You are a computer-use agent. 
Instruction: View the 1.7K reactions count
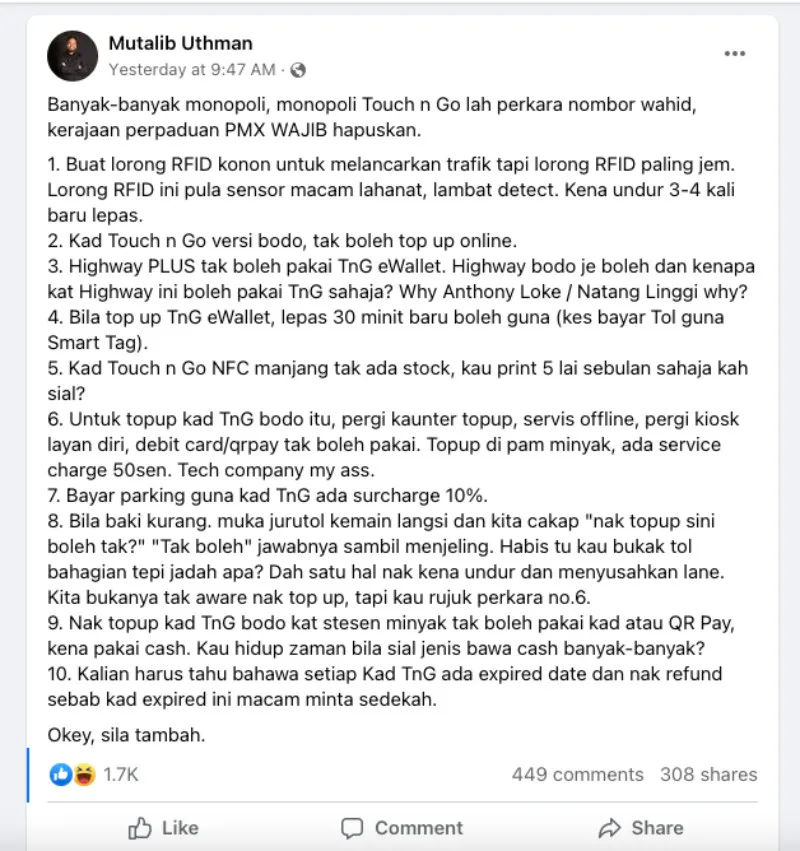pos(120,774)
